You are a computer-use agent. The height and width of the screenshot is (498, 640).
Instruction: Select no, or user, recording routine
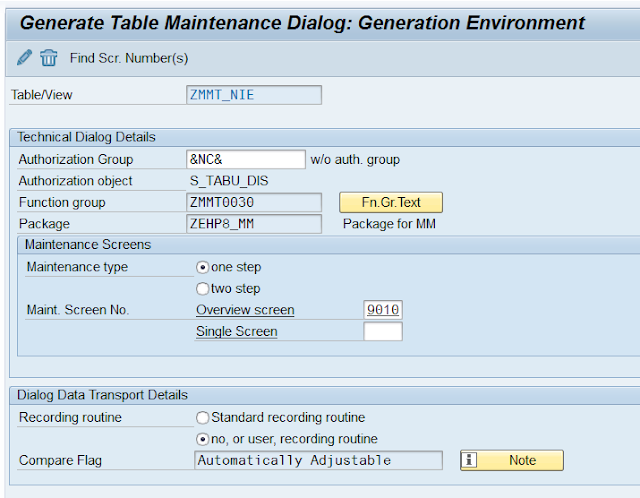[202, 439]
